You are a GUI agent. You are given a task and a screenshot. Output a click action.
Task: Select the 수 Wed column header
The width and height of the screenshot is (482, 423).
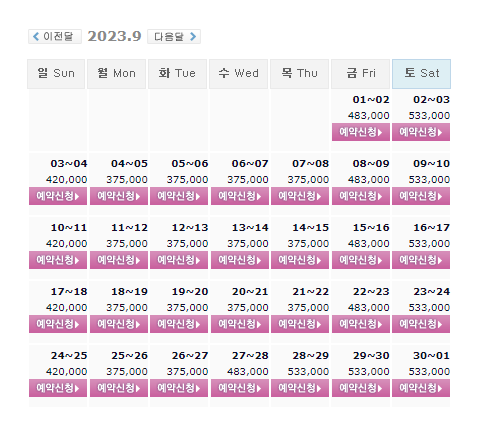point(238,74)
